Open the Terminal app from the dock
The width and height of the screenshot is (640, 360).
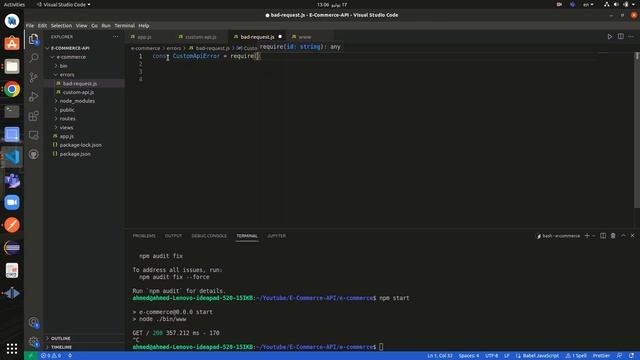pyautogui.click(x=12, y=111)
